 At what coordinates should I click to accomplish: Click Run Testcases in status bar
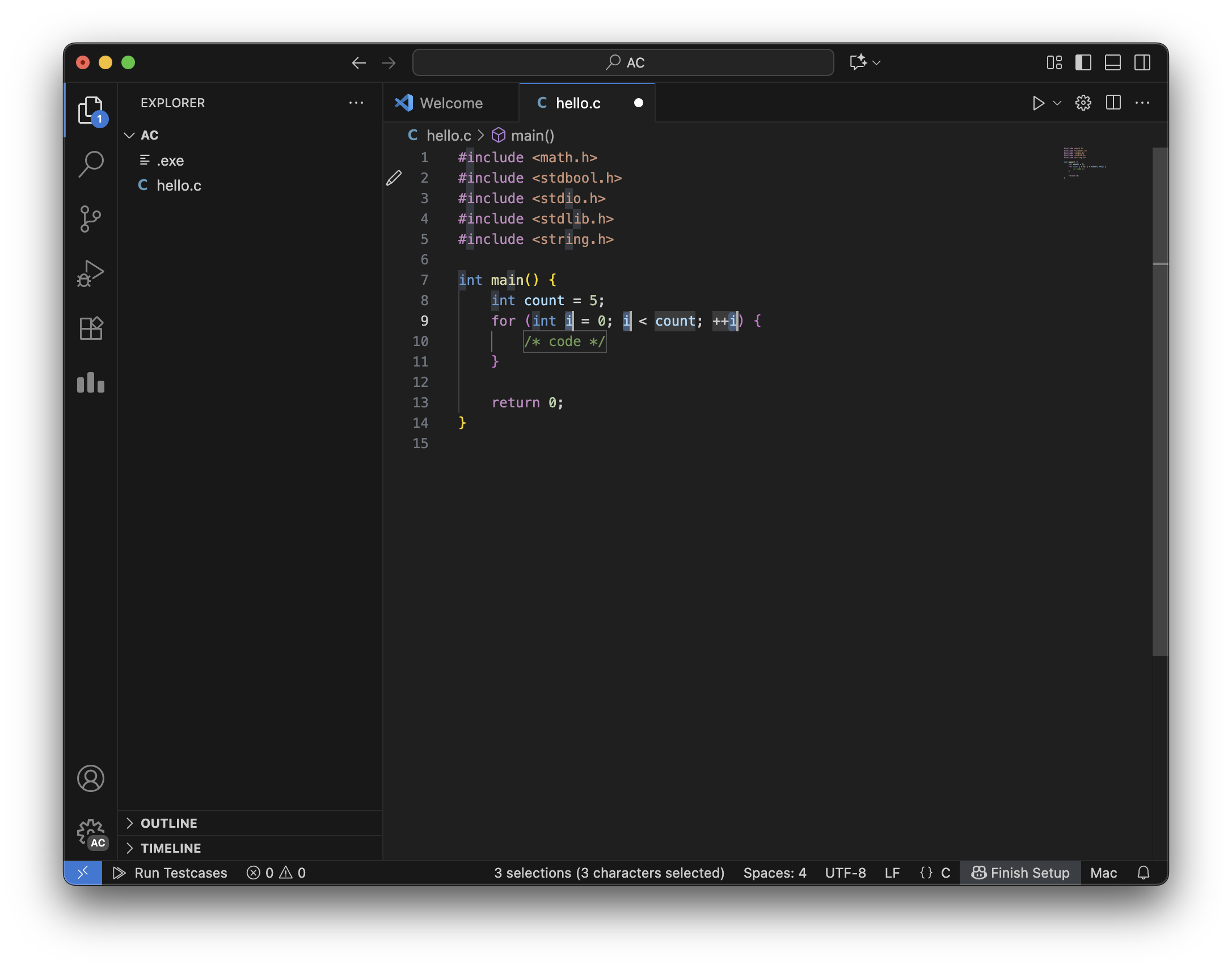[170, 873]
